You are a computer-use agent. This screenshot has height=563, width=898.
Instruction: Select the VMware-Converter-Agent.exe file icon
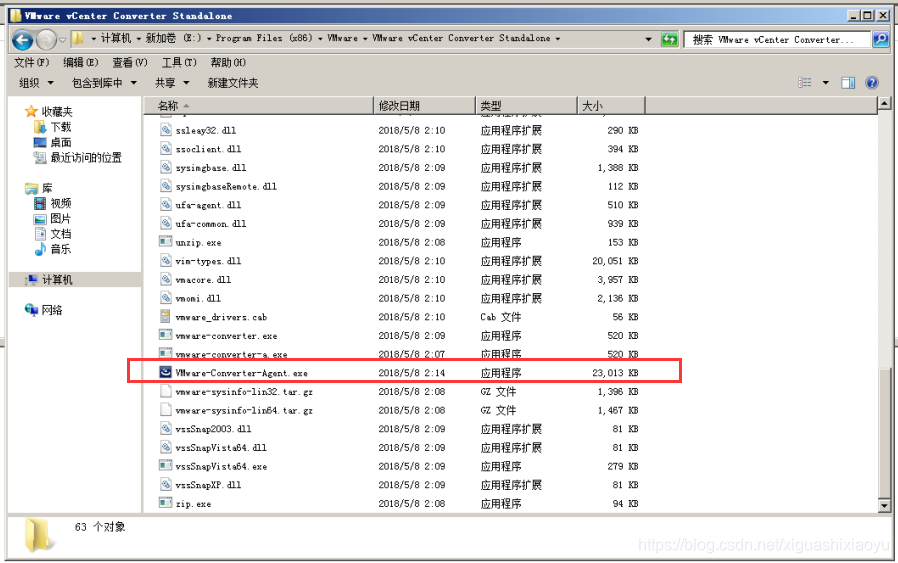(166, 372)
